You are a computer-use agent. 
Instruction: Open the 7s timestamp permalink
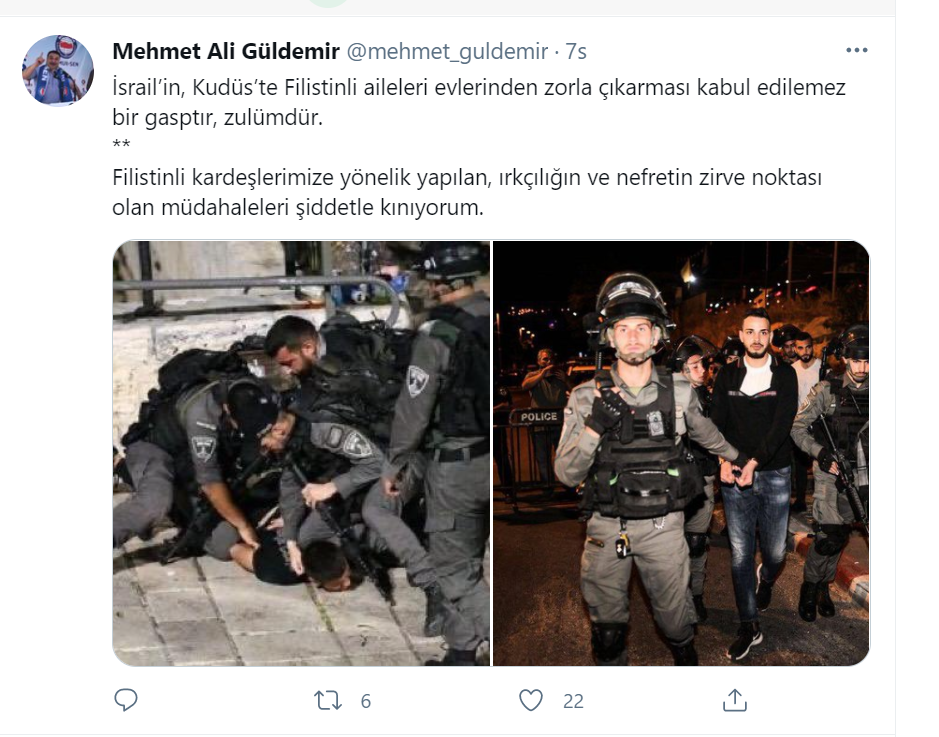pyautogui.click(x=576, y=51)
